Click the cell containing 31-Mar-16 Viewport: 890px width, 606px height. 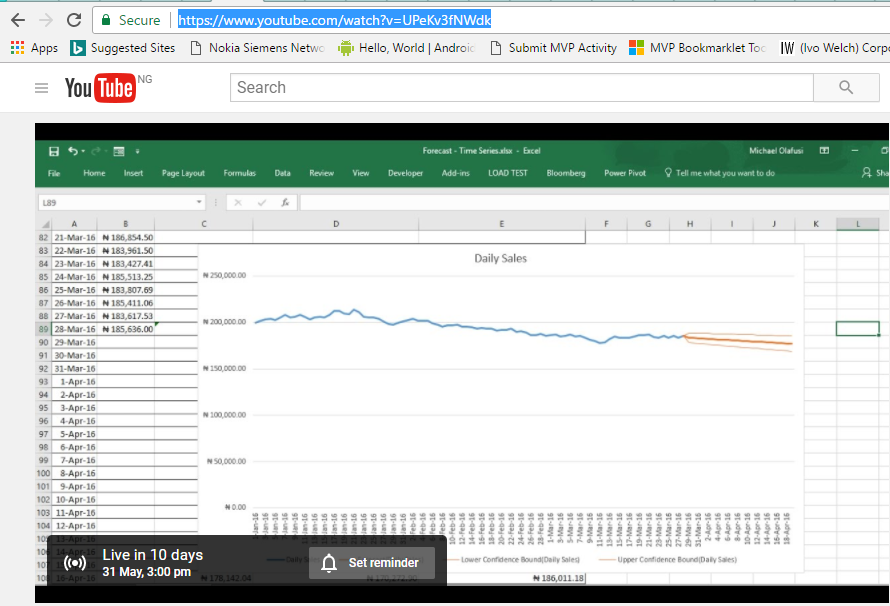pyautogui.click(x=74, y=368)
